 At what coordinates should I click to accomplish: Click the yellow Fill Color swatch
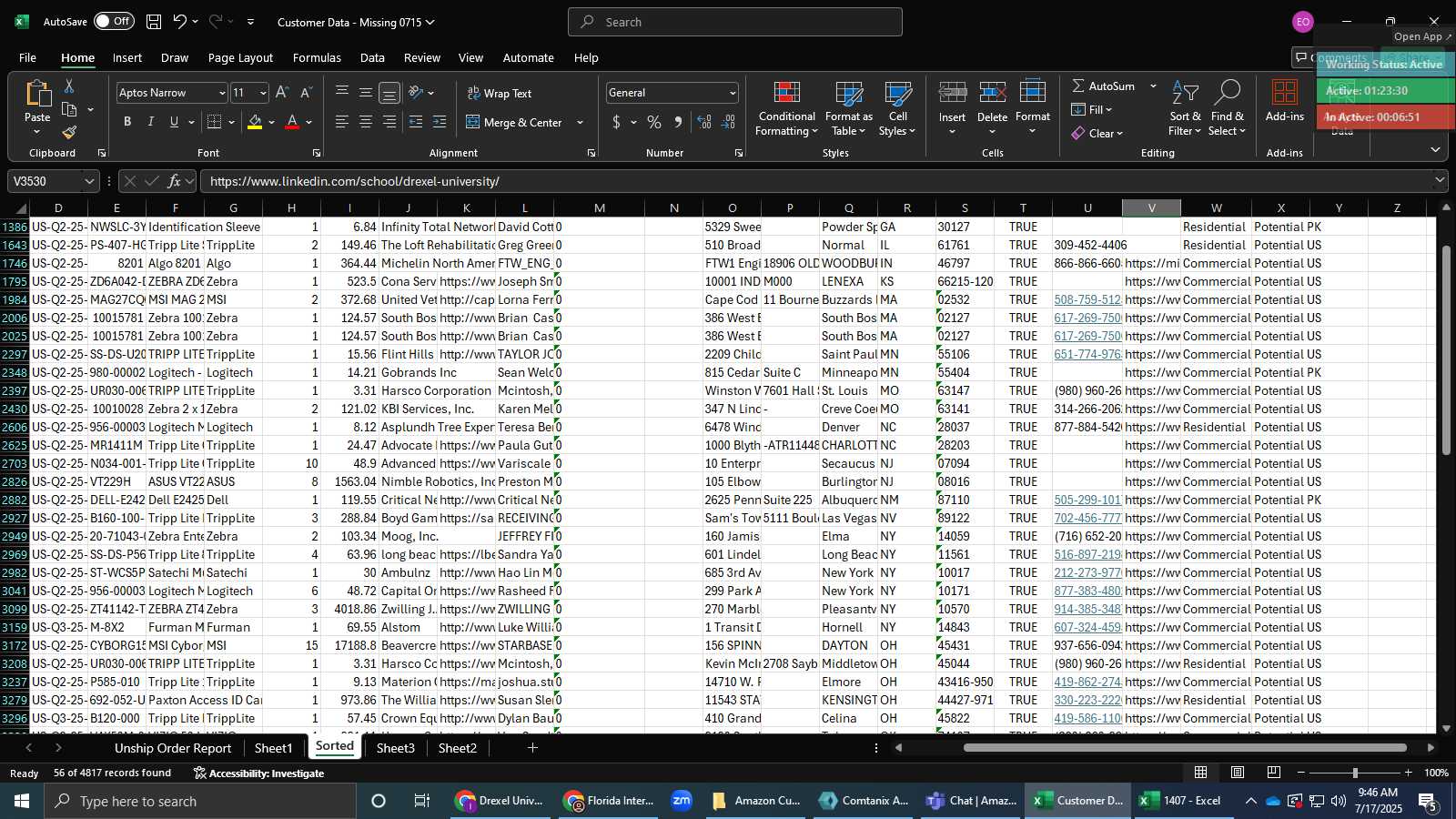click(x=255, y=122)
